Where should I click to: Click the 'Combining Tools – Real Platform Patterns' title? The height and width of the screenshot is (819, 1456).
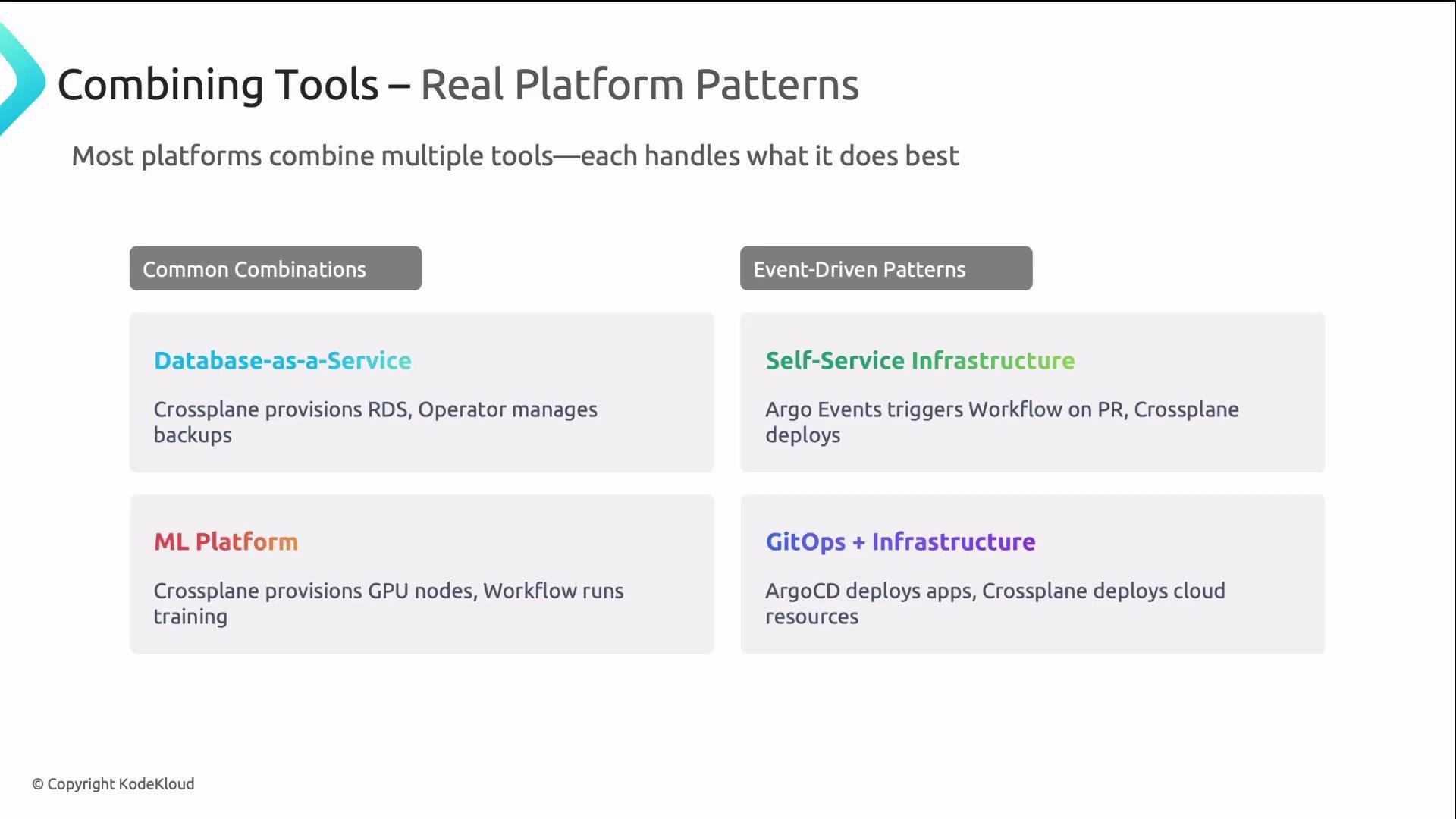458,84
